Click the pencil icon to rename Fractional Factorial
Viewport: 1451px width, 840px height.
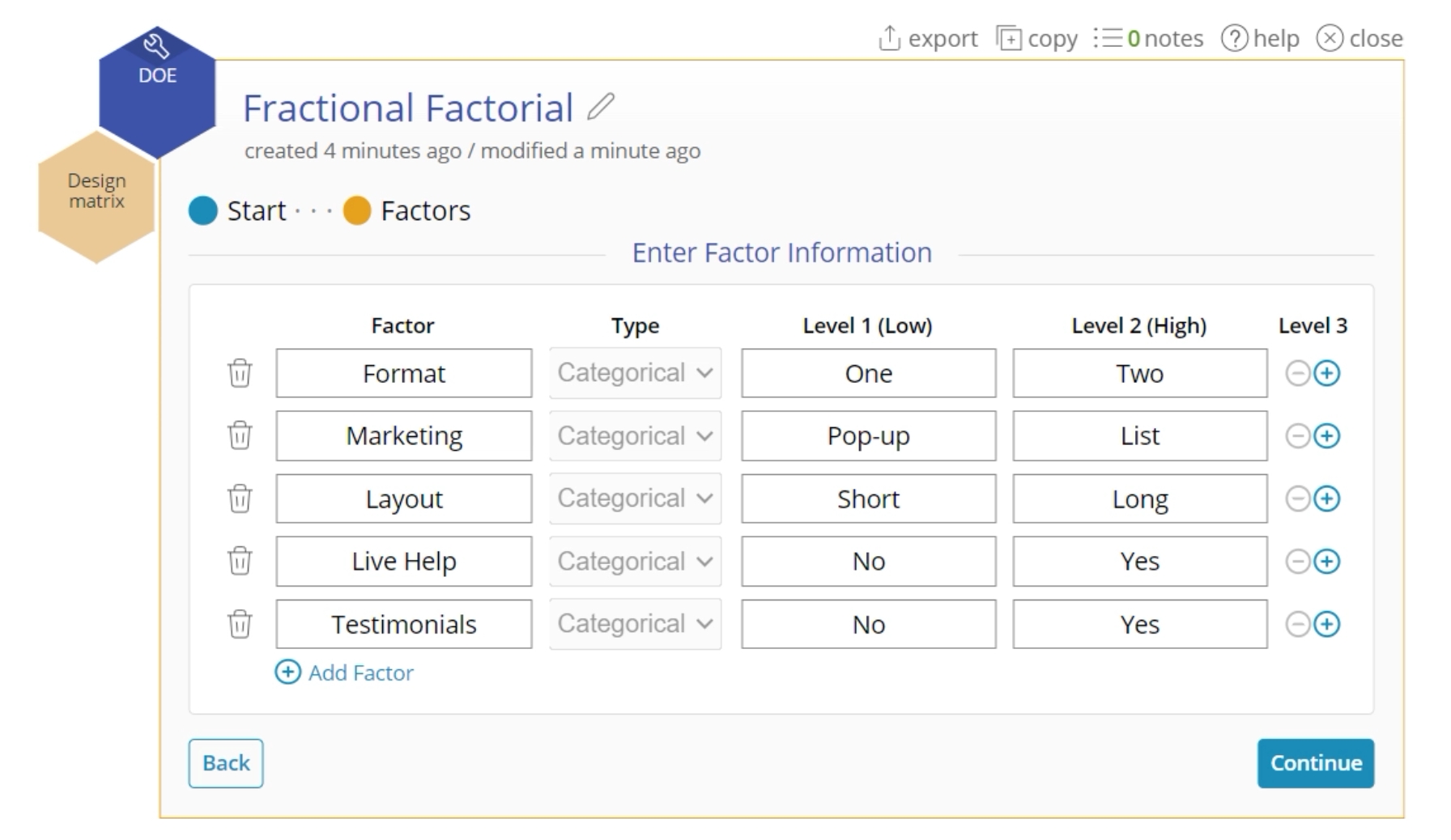tap(601, 107)
